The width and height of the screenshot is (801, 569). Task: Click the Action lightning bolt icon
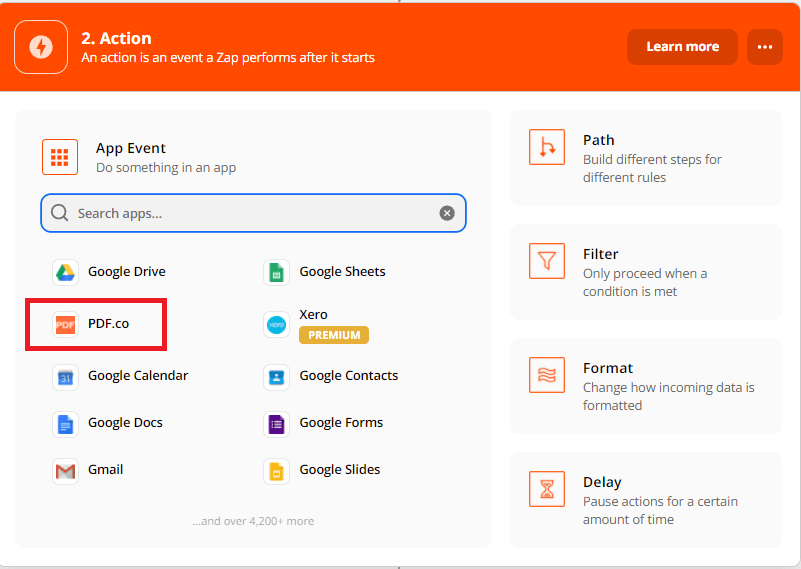41,47
